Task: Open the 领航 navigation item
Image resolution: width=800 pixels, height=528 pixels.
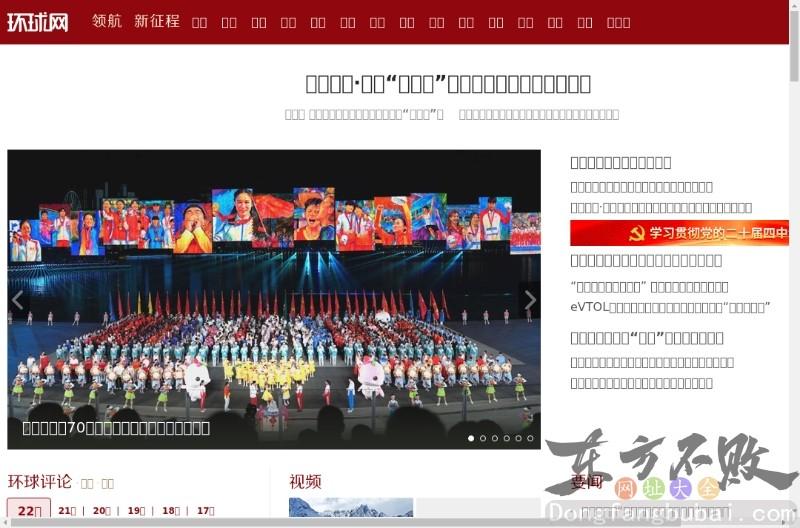Action: [107, 21]
